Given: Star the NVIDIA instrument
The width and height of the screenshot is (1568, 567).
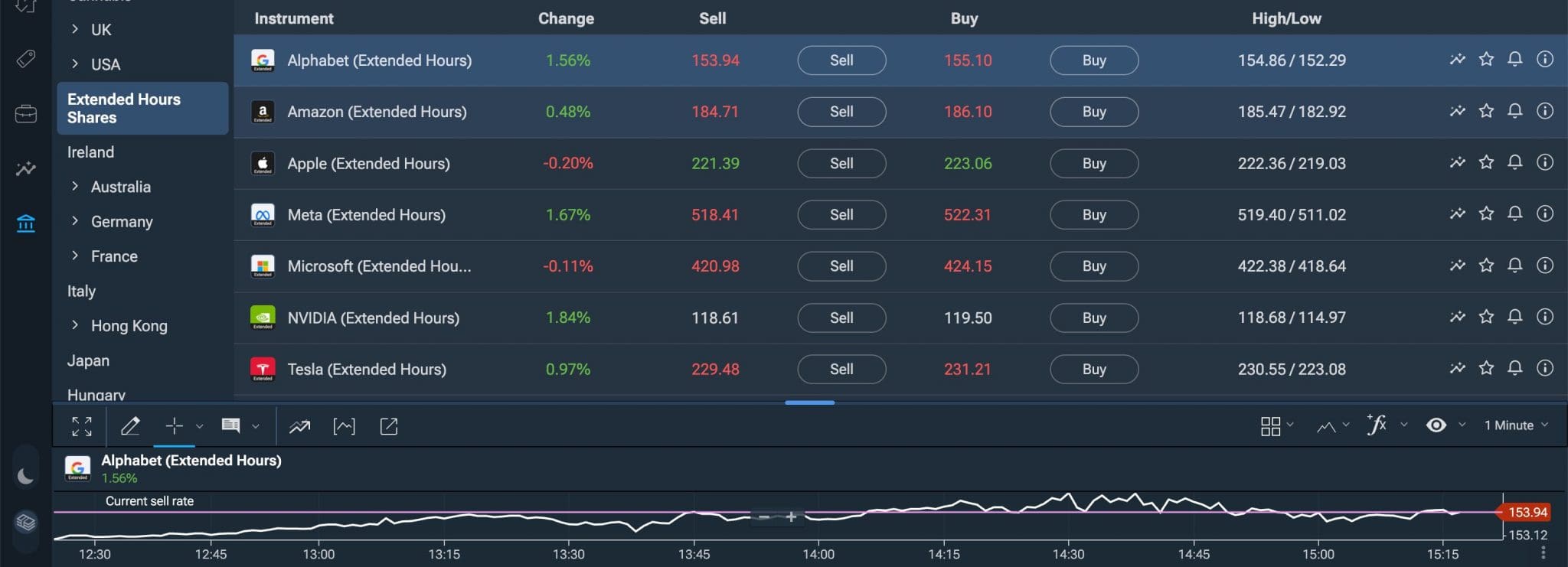Looking at the screenshot, I should point(1486,317).
